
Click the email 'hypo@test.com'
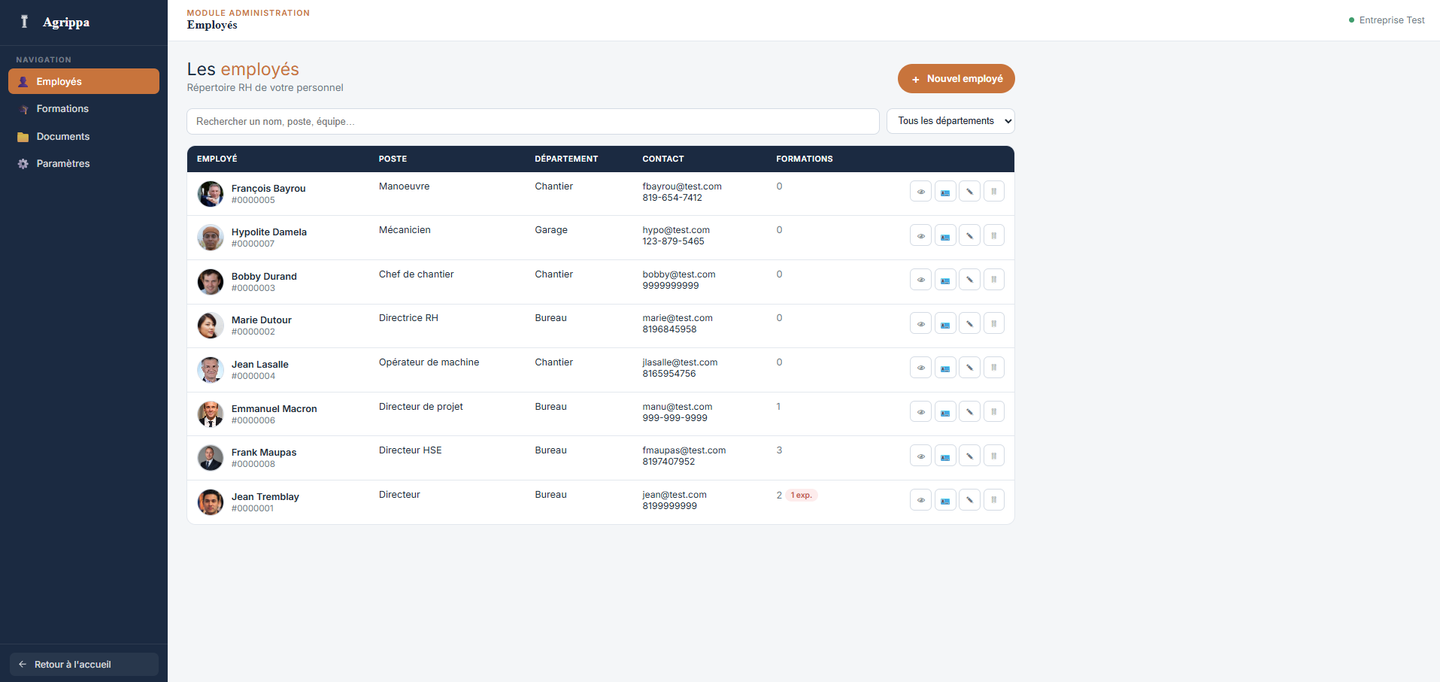coord(676,230)
